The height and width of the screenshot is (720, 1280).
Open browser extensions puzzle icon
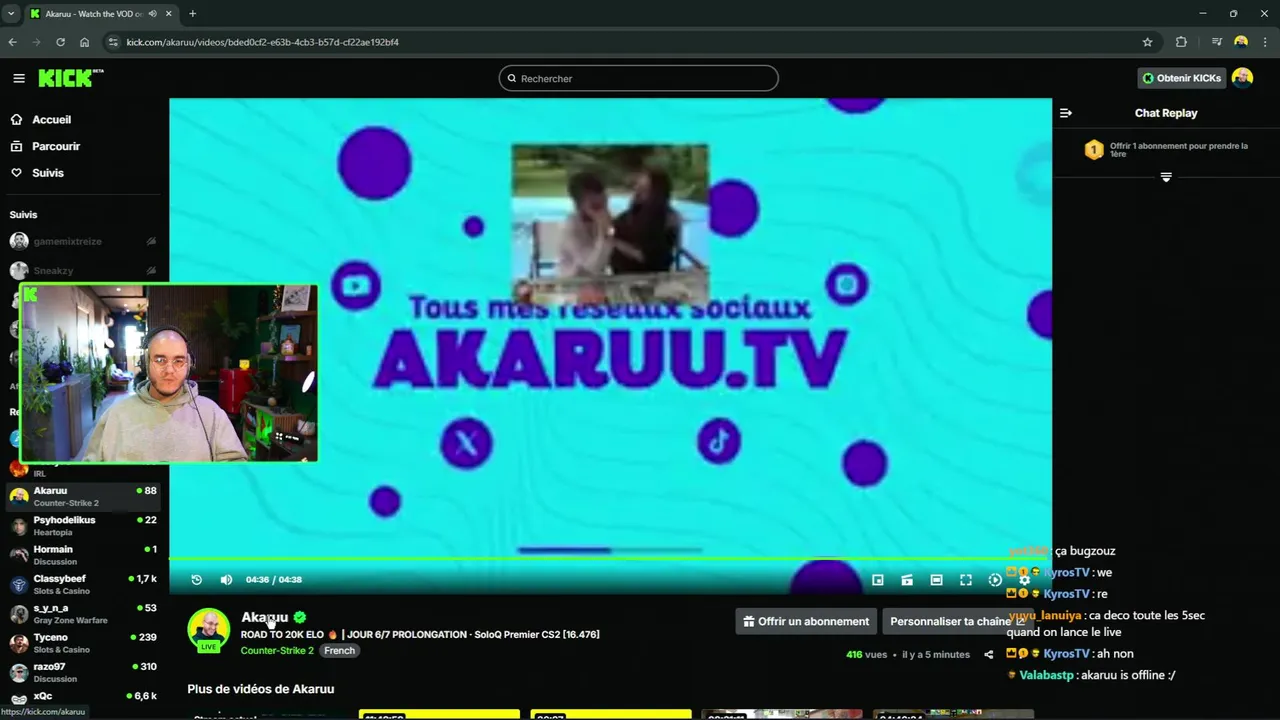1181,42
